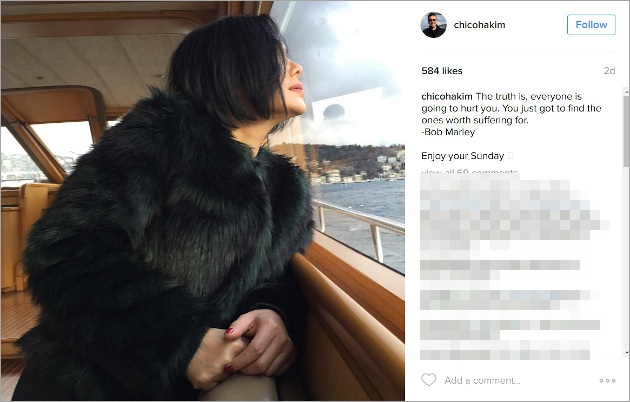The height and width of the screenshot is (402, 630).
Task: Click the main photo of woman in fur coat
Action: pos(202,201)
